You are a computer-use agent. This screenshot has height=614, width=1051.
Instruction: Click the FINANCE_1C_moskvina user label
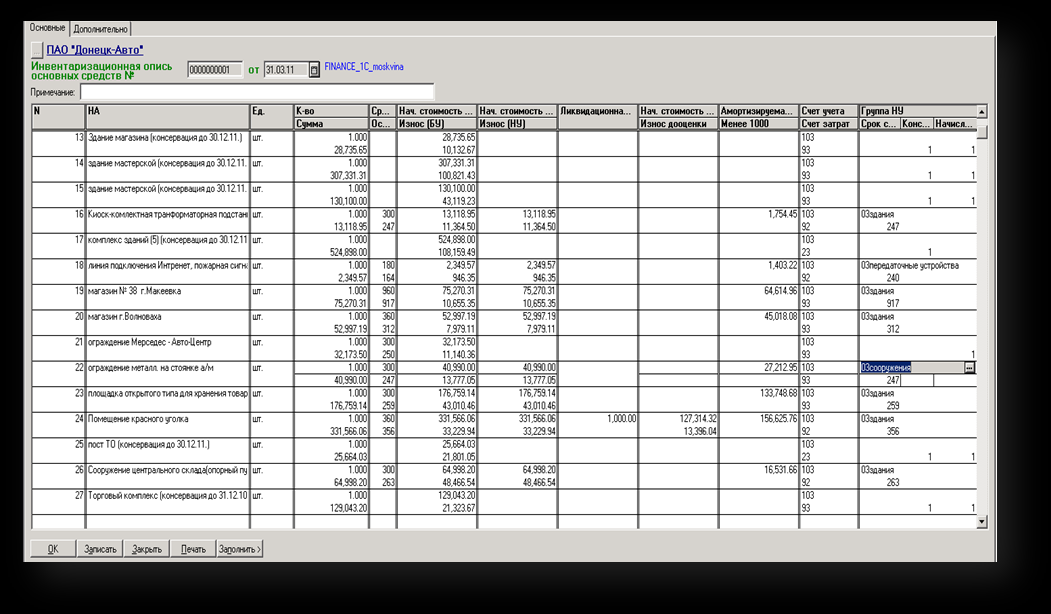(x=364, y=67)
